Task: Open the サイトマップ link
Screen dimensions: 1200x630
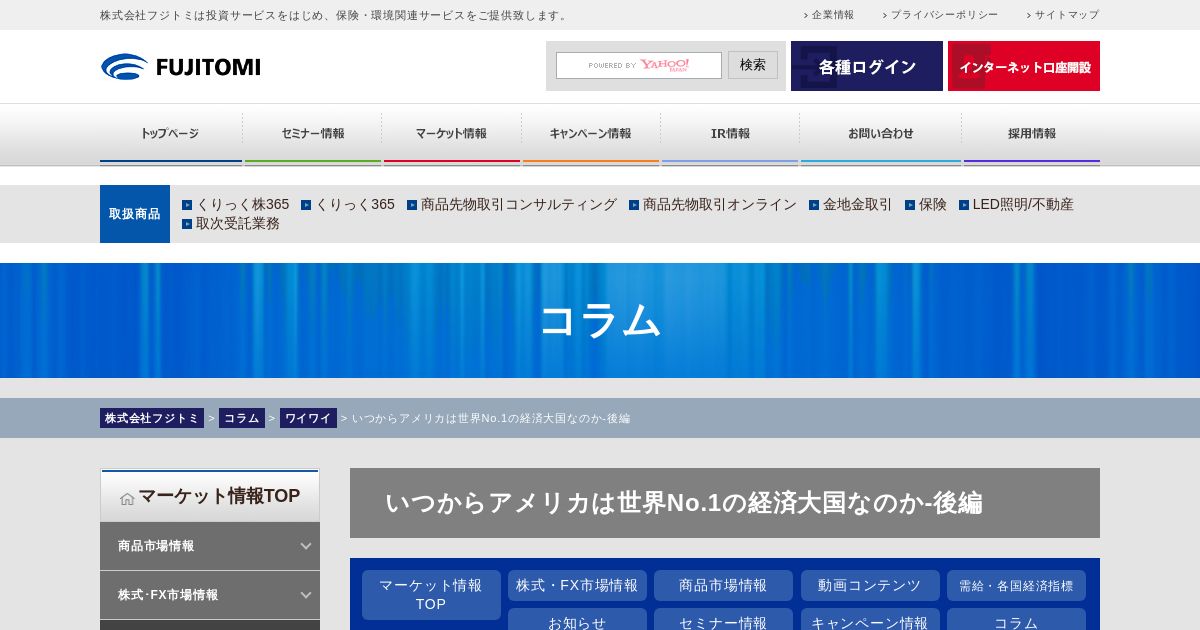Action: coord(1062,15)
